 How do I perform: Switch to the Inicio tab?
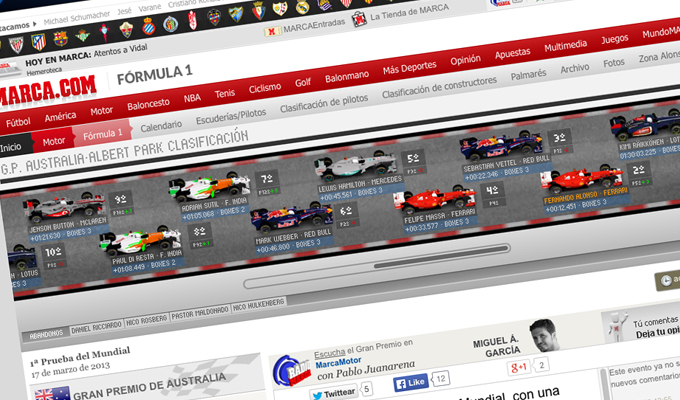[10, 148]
